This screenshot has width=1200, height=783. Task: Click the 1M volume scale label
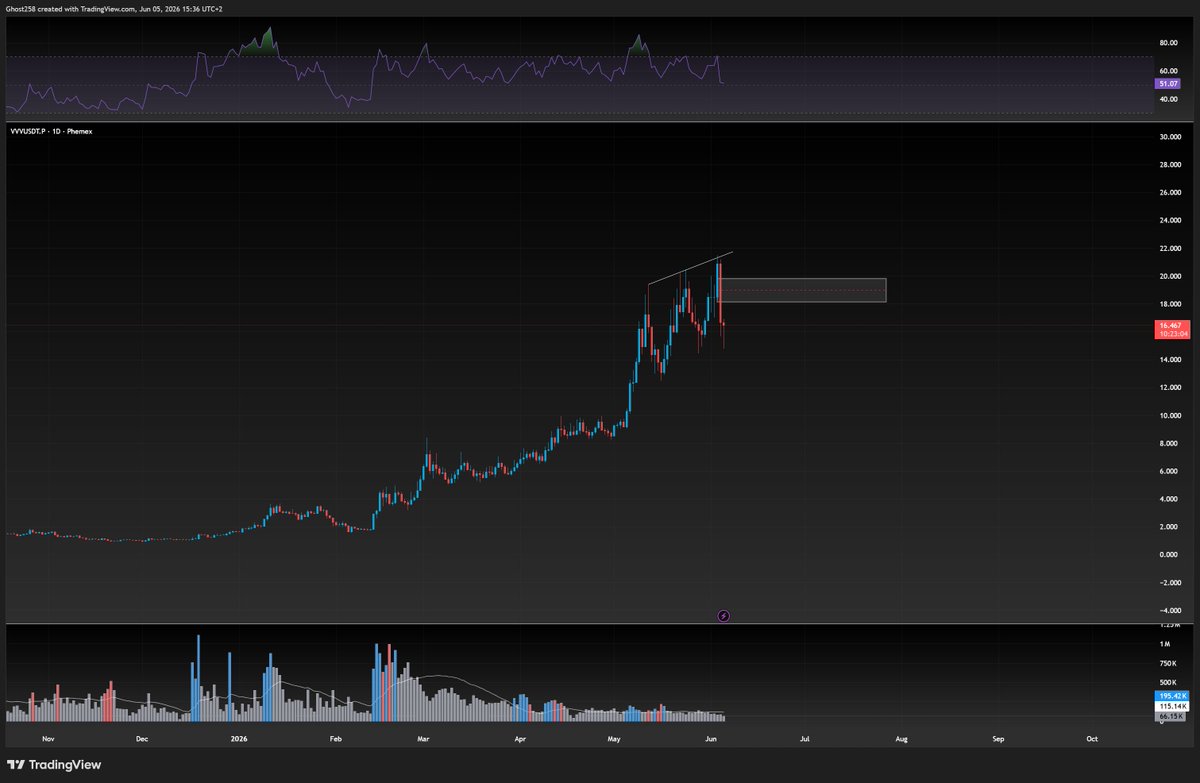click(1164, 644)
